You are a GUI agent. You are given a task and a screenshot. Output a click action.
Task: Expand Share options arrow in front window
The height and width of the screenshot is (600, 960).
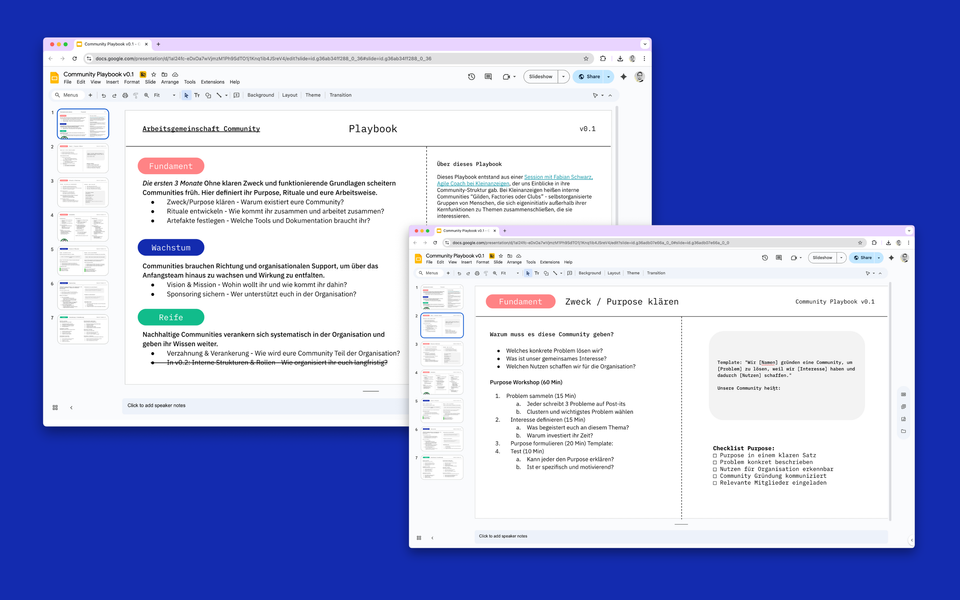tap(879, 258)
